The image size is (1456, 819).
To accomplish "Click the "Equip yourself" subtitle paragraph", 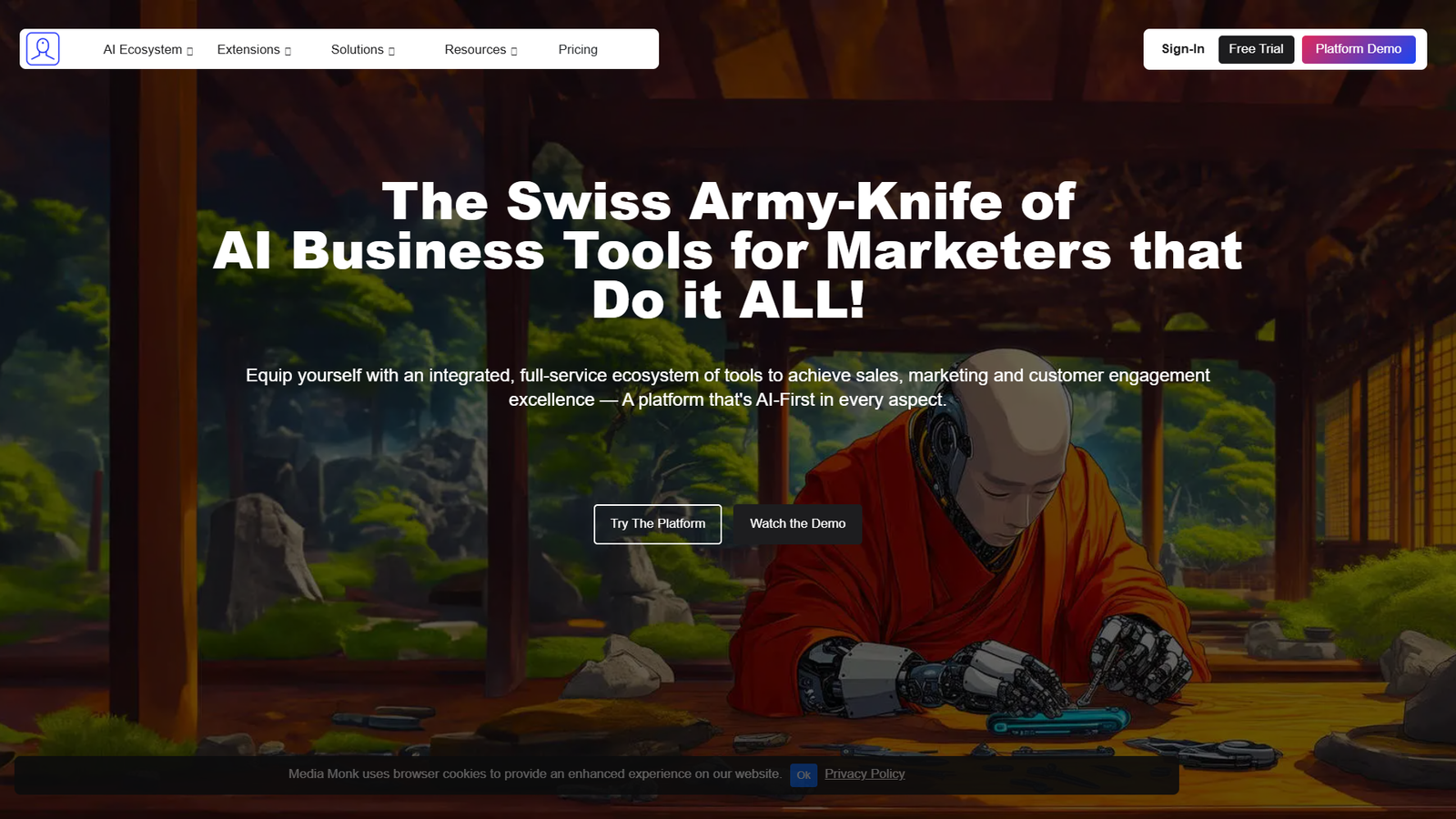I will point(728,388).
